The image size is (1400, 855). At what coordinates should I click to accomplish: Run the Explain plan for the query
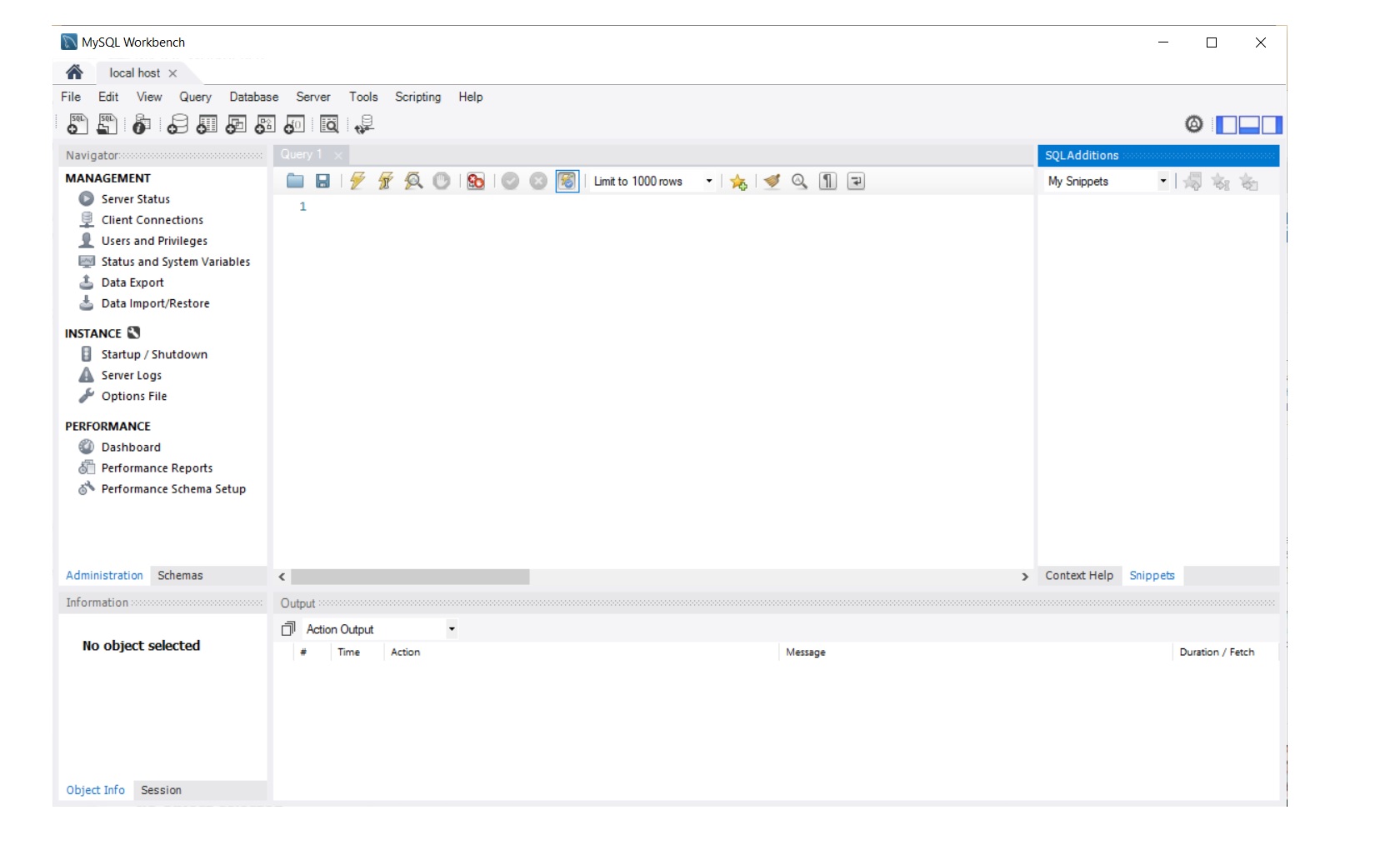coord(413,181)
